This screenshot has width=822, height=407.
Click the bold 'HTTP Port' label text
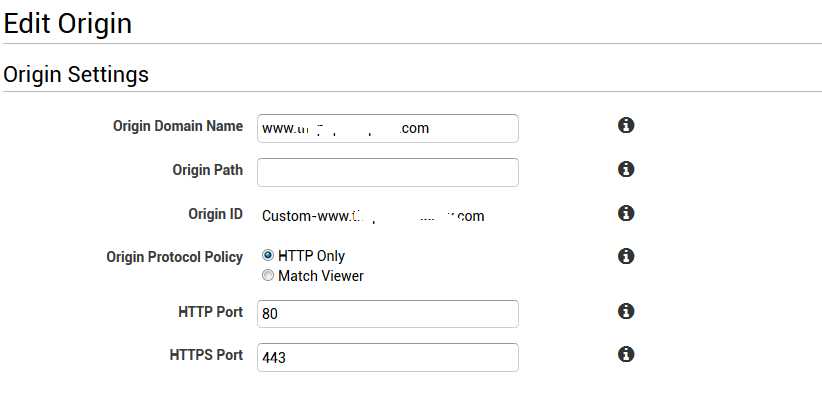pos(210,312)
